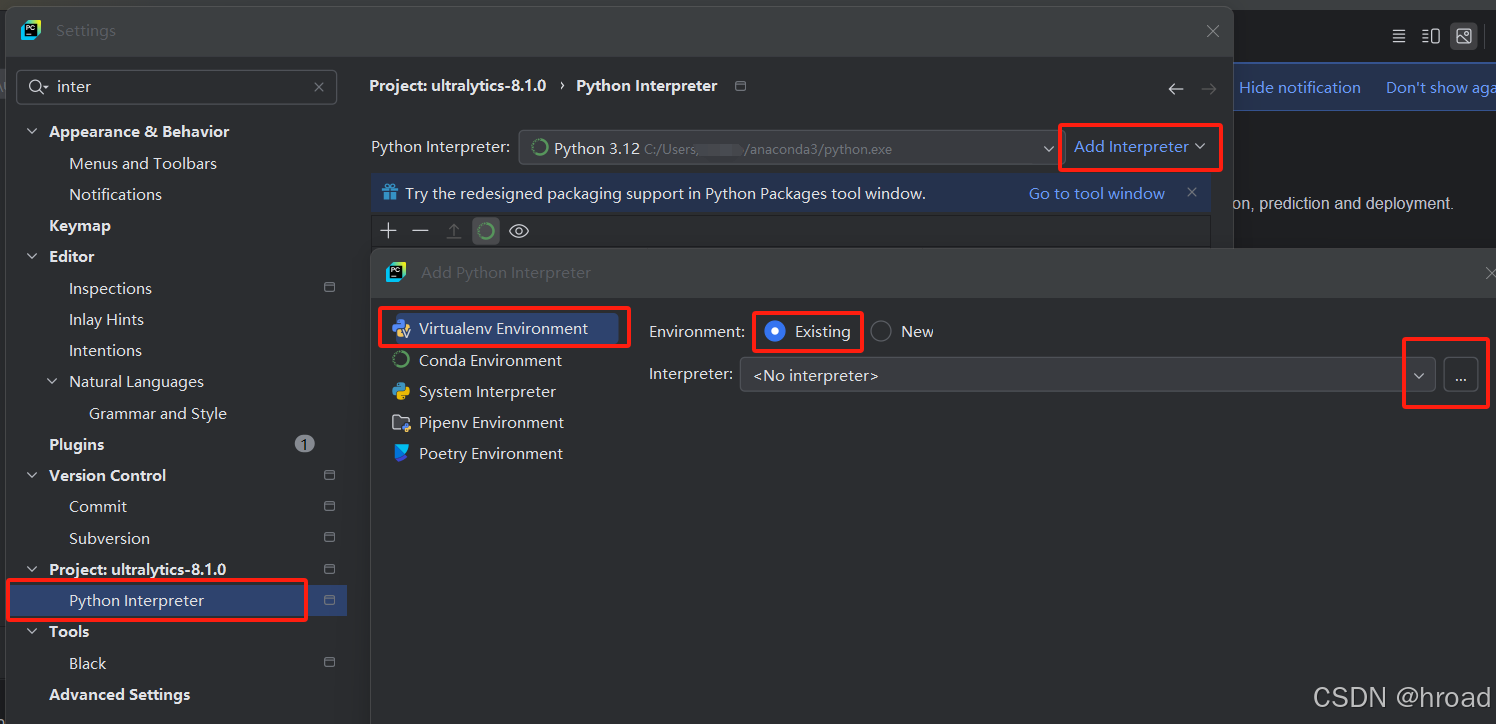This screenshot has height=724, width=1496.
Task: Open Grammar and Style settings
Action: pos(158,413)
